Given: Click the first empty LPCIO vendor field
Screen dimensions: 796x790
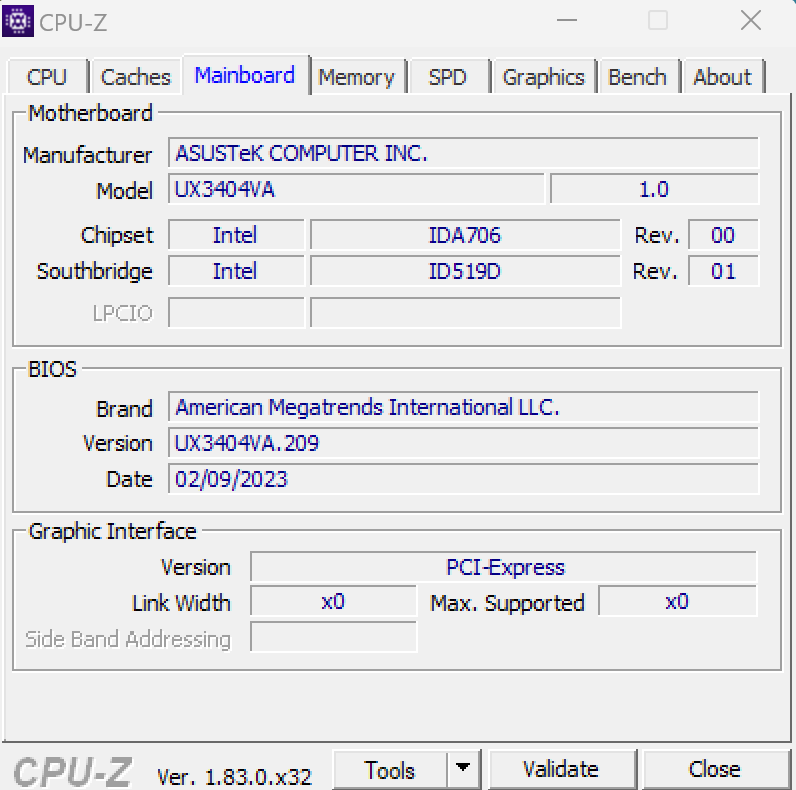Looking at the screenshot, I should click(236, 313).
